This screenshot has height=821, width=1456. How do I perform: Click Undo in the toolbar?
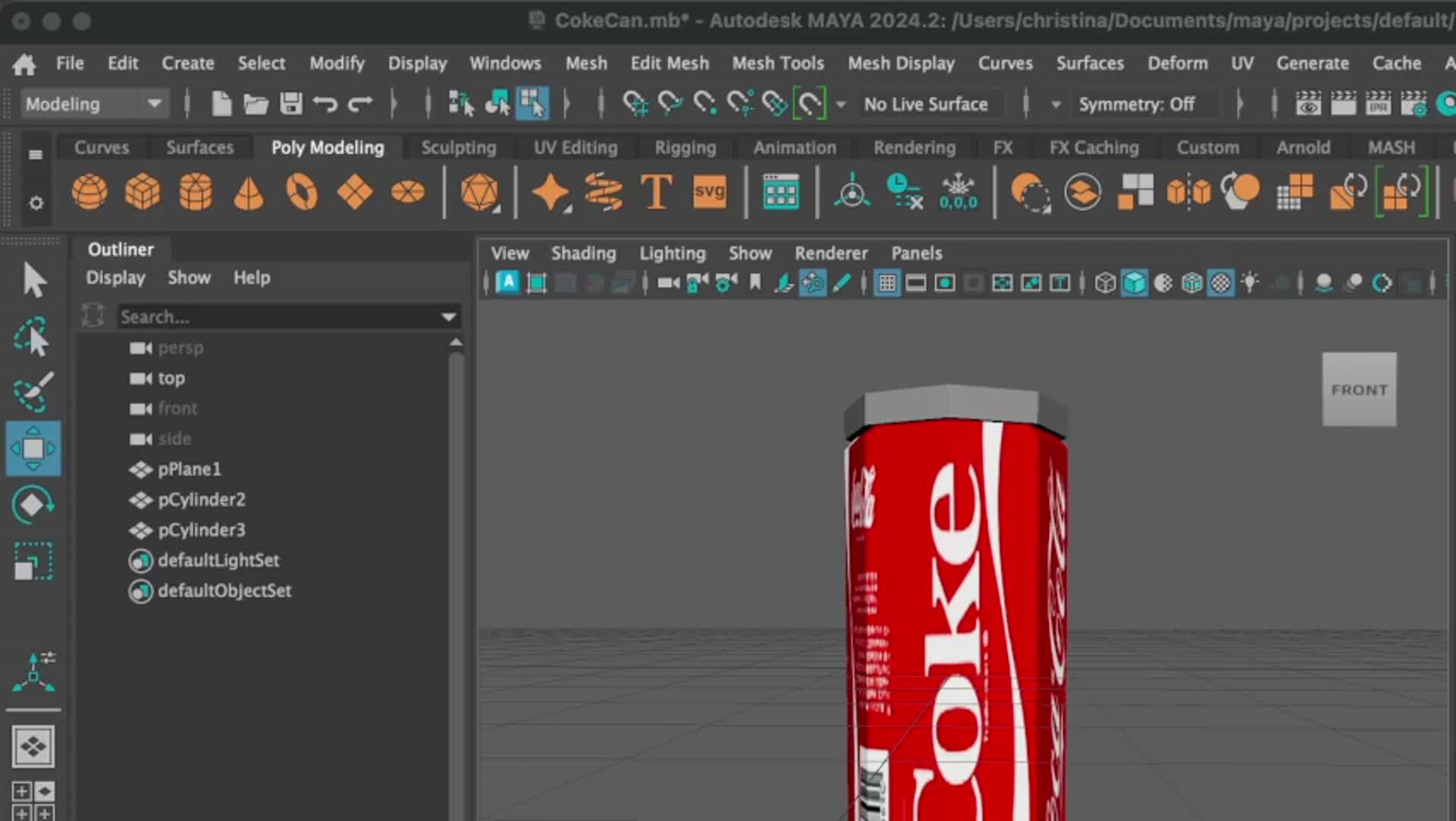tap(325, 104)
